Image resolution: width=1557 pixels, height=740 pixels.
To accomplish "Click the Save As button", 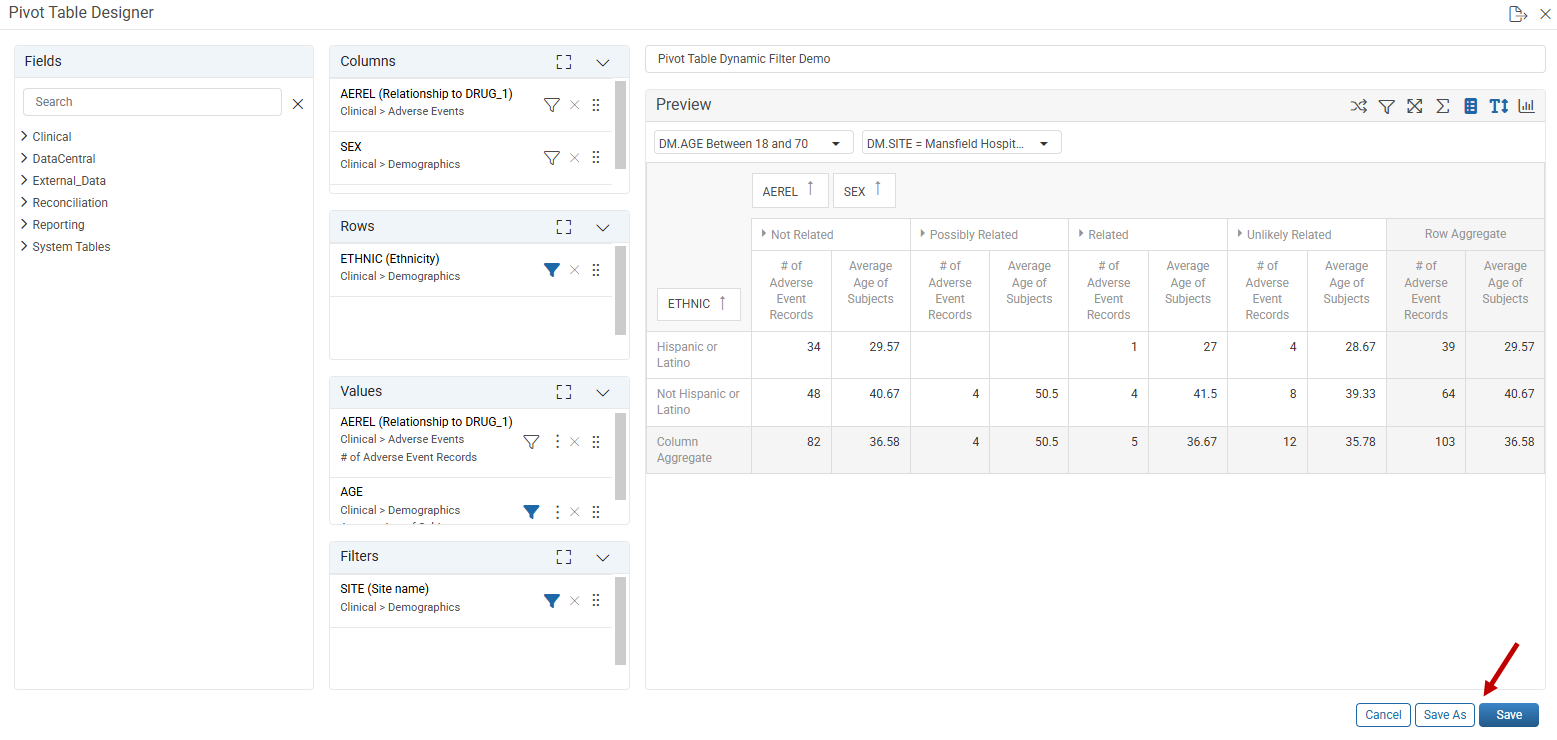I will (1445, 715).
